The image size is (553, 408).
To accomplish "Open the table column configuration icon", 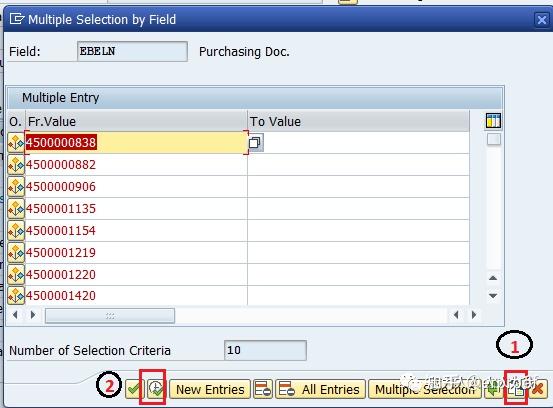I will pyautogui.click(x=493, y=121).
